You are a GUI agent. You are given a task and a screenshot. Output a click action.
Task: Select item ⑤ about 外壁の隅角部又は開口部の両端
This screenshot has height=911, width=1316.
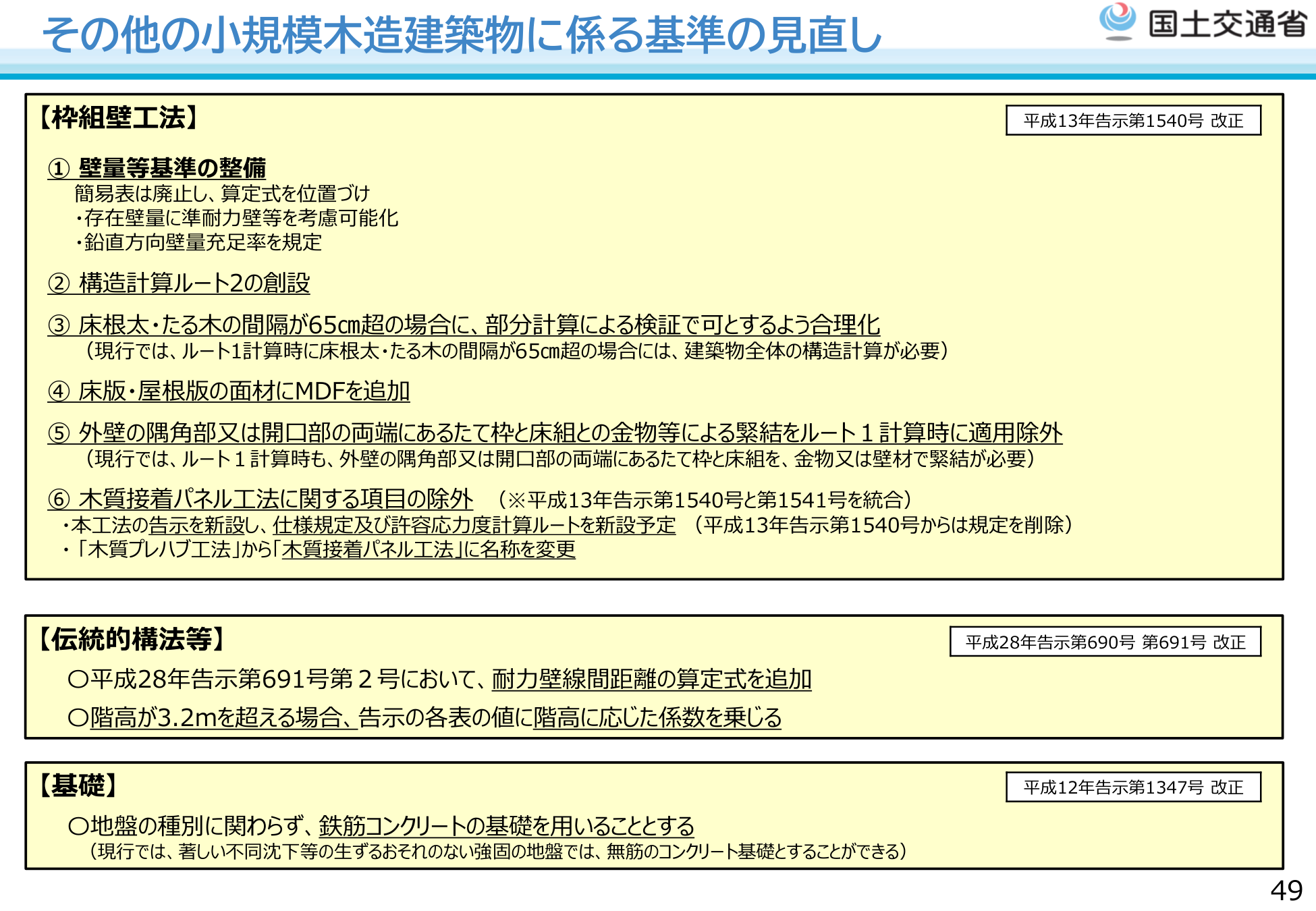(555, 433)
